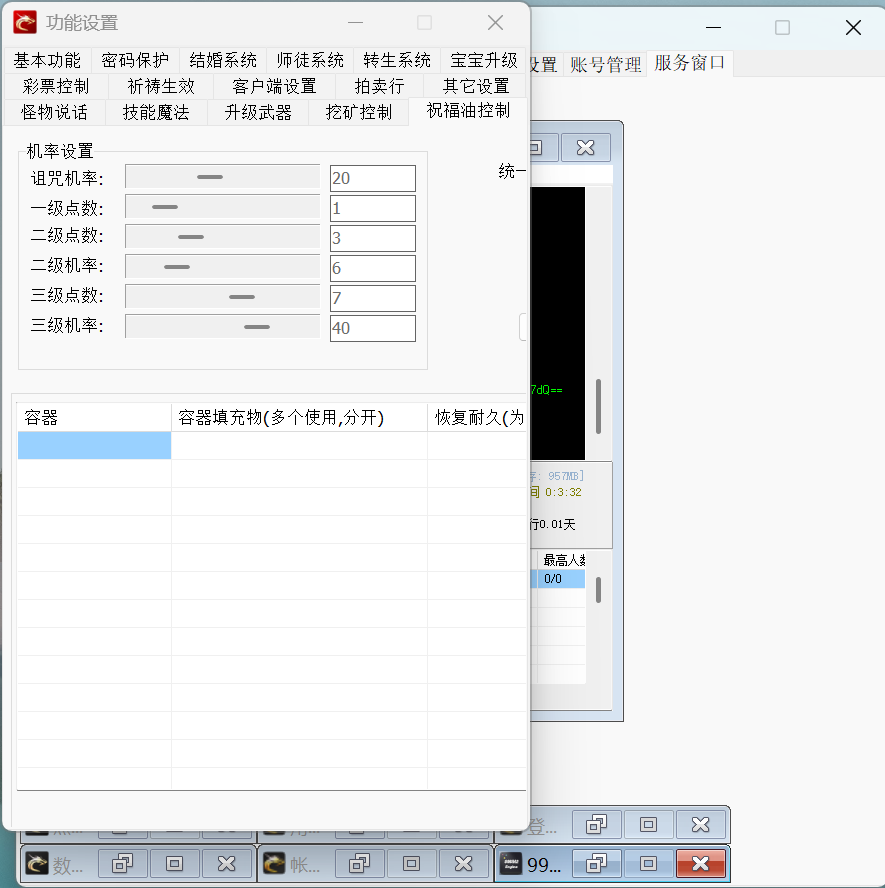Click the engine icon of minimized 99... window
The image size is (885, 888).
click(x=511, y=864)
